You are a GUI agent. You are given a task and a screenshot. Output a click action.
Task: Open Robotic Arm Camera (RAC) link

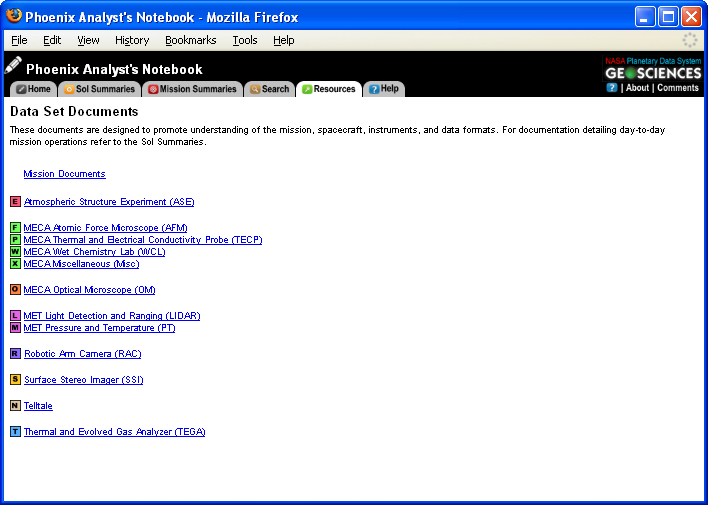(x=83, y=354)
